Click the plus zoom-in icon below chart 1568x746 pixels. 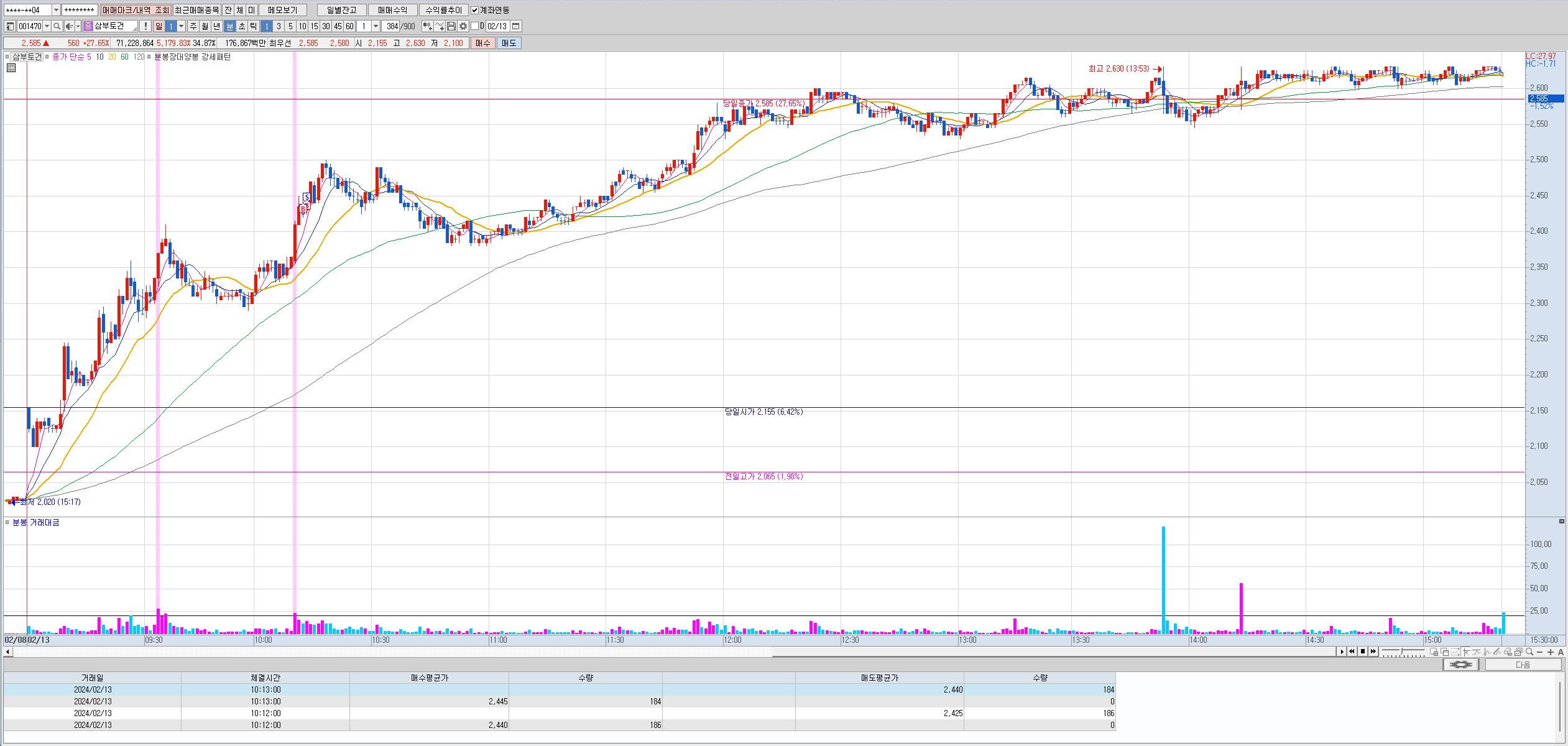point(1551,652)
